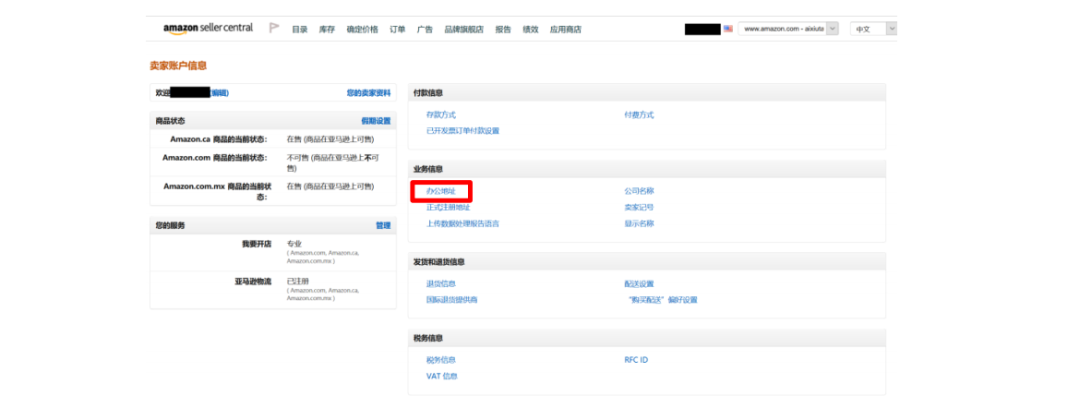
Task: Open RFC ID link
Action: 636,360
